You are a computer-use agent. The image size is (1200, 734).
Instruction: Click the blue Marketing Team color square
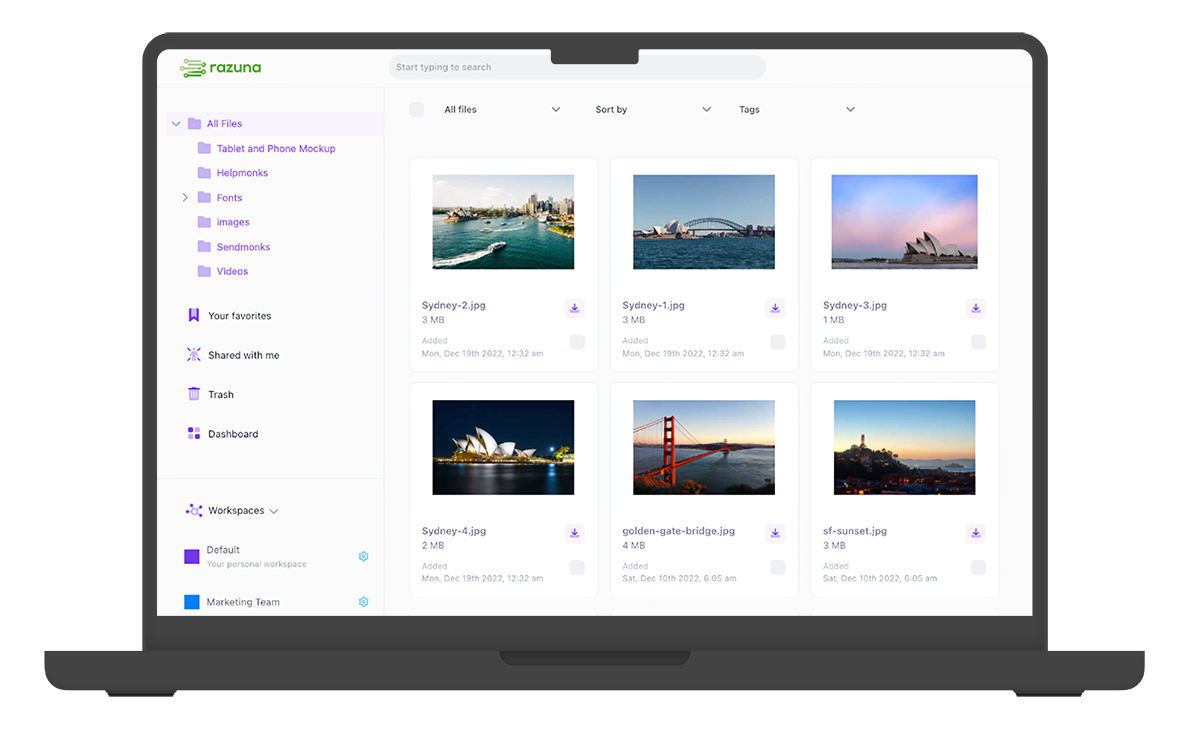192,602
